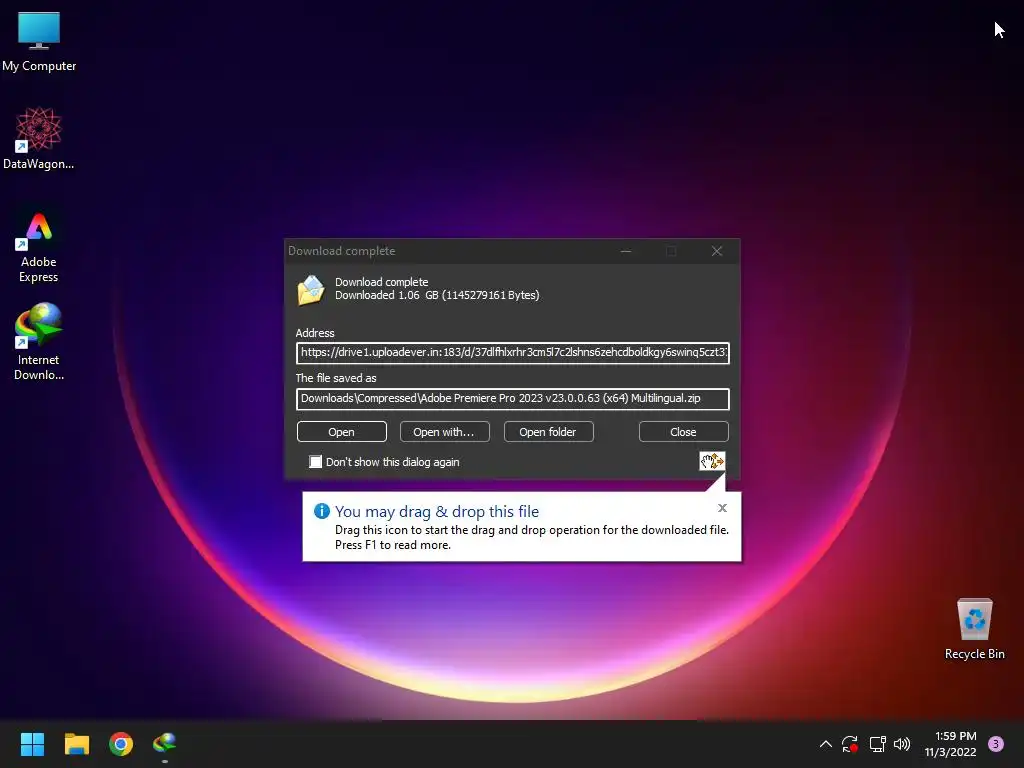Screen dimensions: 1024x768
Task: Open the network tray icon
Action: click(877, 744)
